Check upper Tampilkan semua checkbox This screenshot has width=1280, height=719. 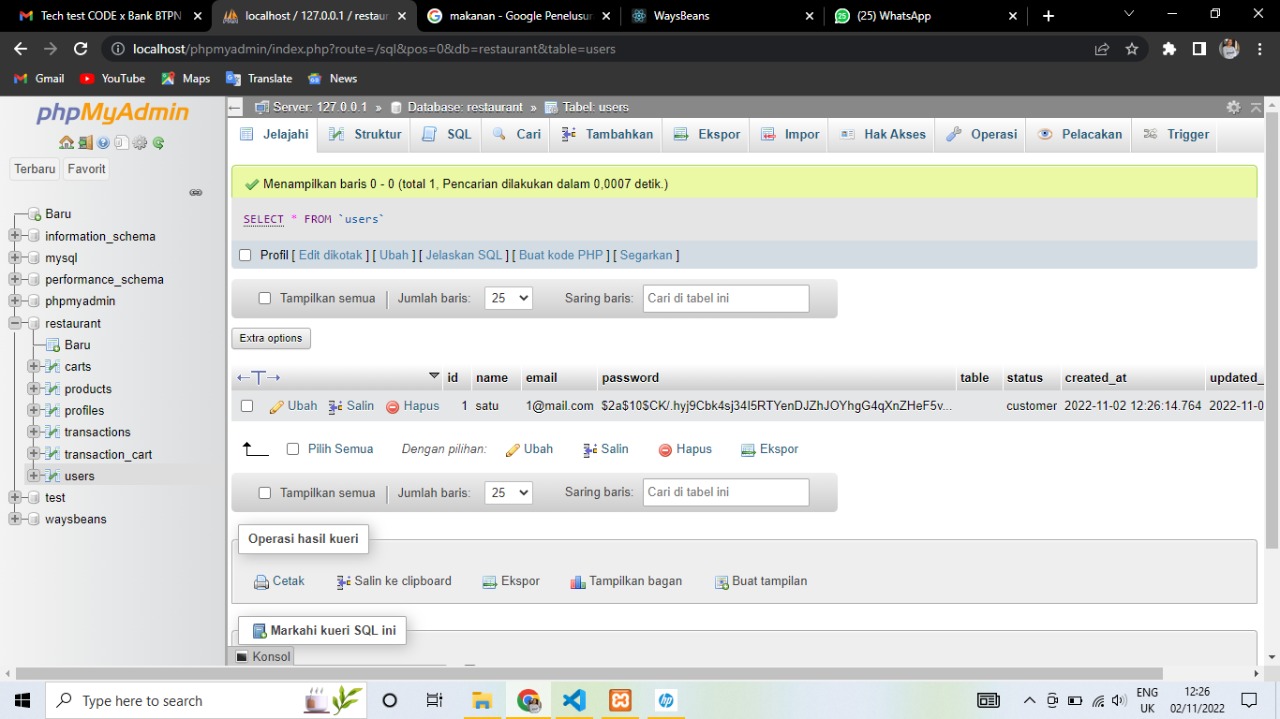[x=265, y=298]
